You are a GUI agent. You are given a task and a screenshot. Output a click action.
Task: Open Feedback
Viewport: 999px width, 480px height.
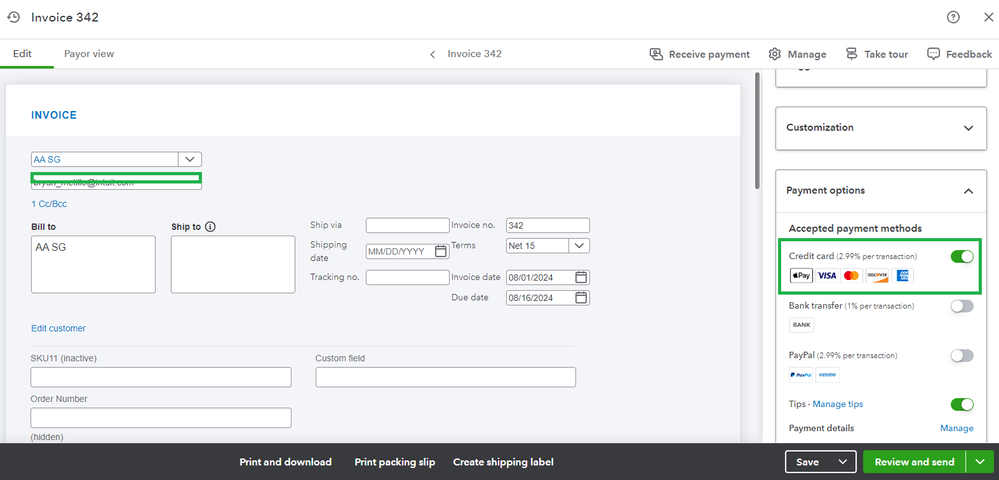[x=959, y=54]
